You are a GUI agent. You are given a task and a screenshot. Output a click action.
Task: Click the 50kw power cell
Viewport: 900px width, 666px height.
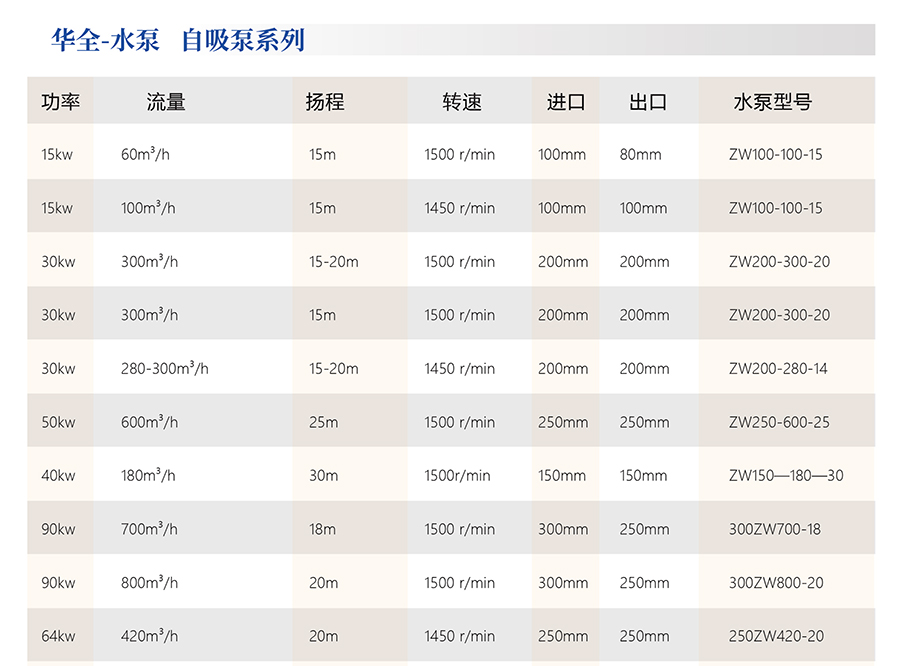(x=58, y=422)
